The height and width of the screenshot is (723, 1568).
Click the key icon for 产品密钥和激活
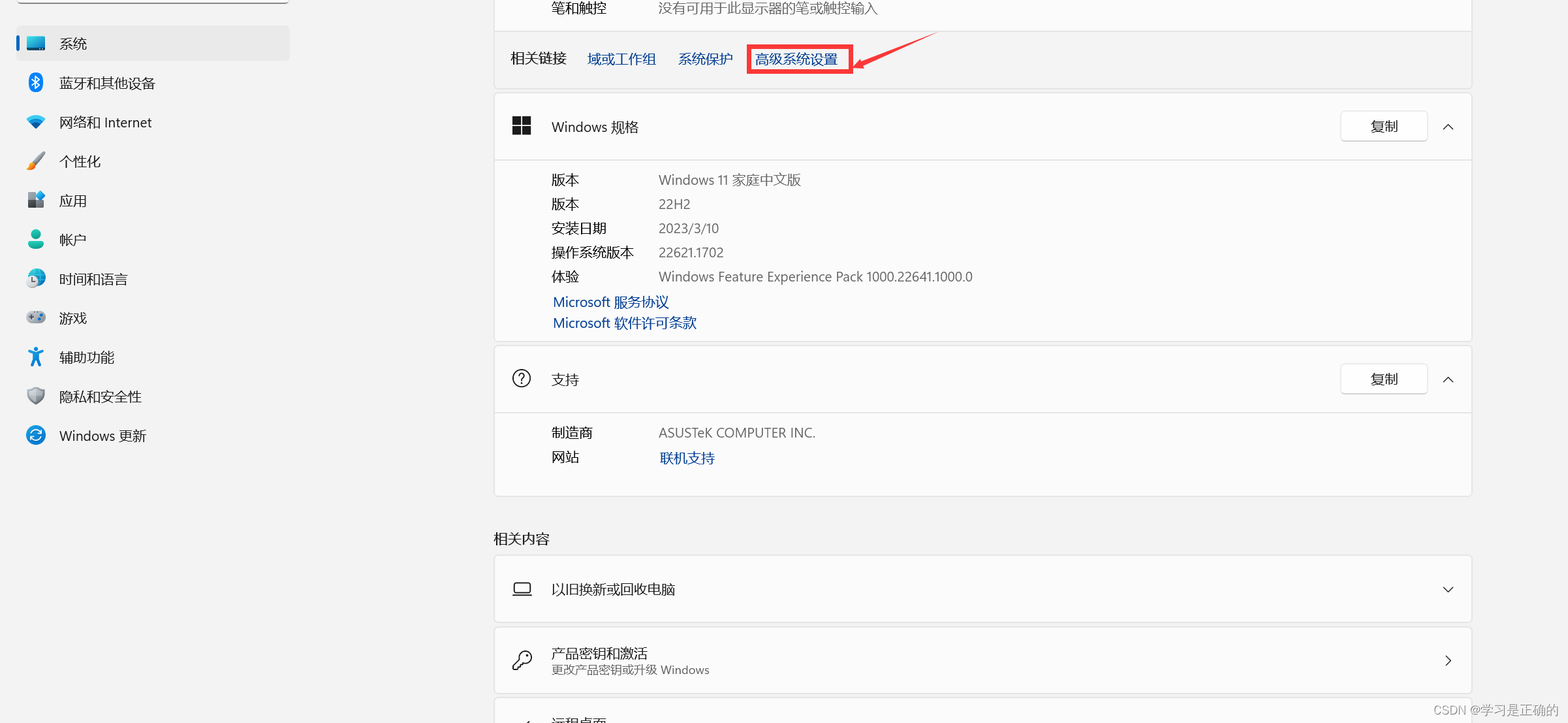[522, 660]
